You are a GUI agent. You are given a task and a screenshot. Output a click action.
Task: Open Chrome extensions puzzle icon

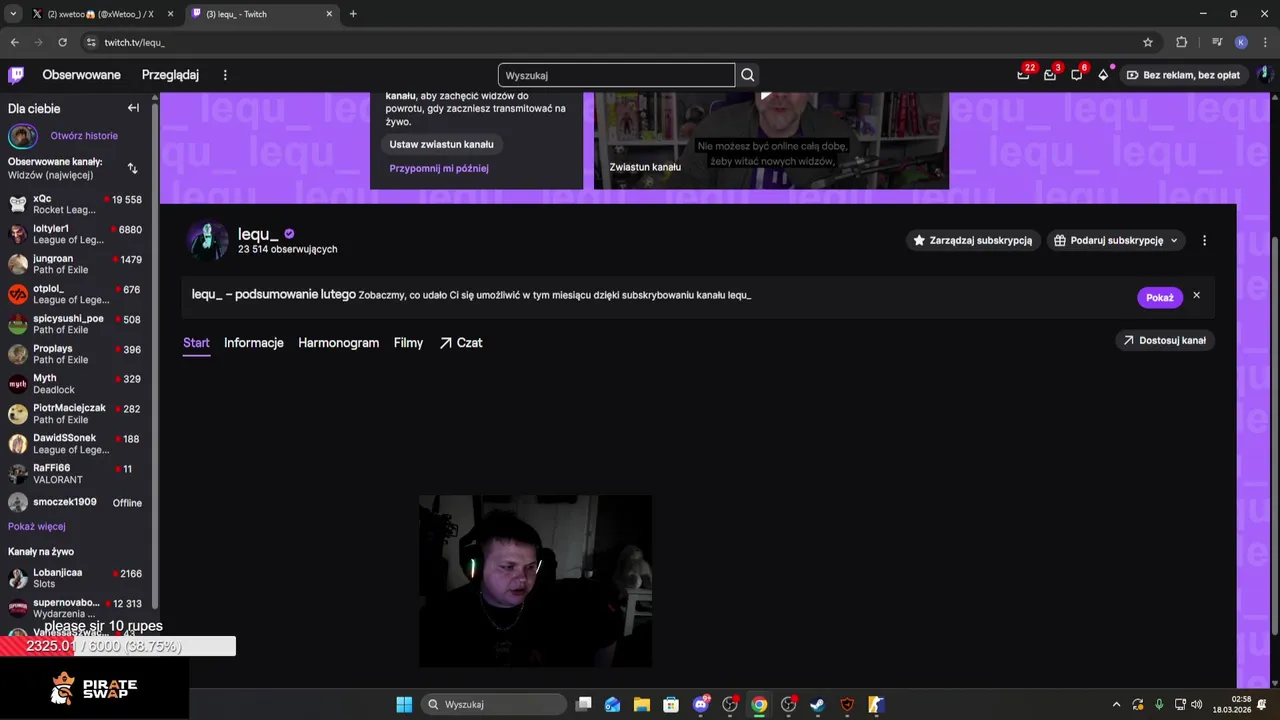point(1182,42)
